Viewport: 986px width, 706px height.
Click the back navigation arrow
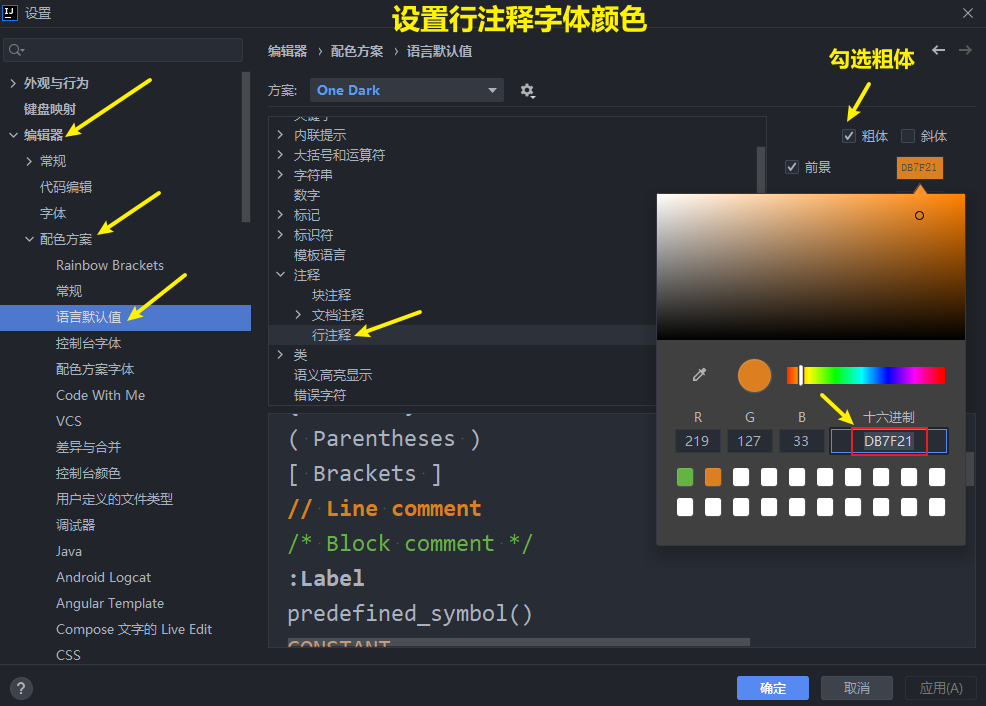938,50
